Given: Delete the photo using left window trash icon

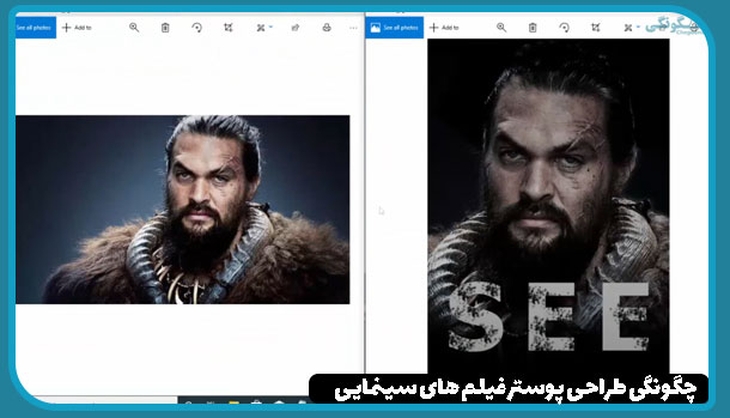Looking at the screenshot, I should click(x=165, y=28).
